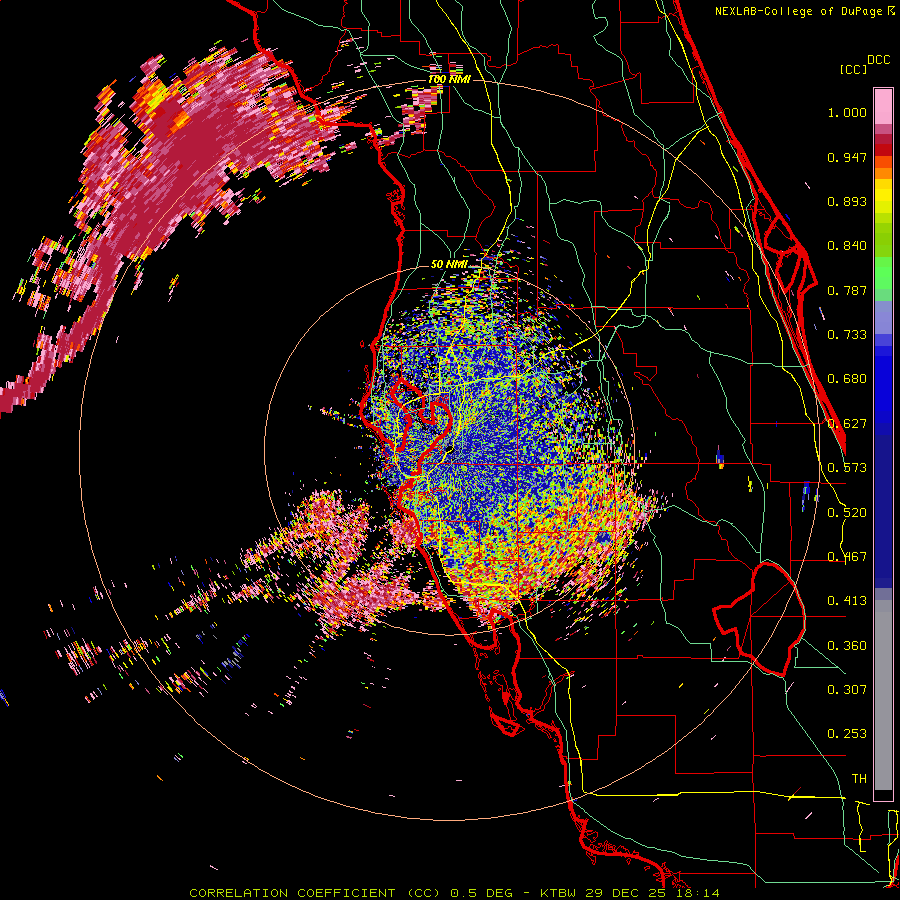Screen dimensions: 900x900
Task: Click the 0.5 DEG elevation text
Action: [480, 893]
